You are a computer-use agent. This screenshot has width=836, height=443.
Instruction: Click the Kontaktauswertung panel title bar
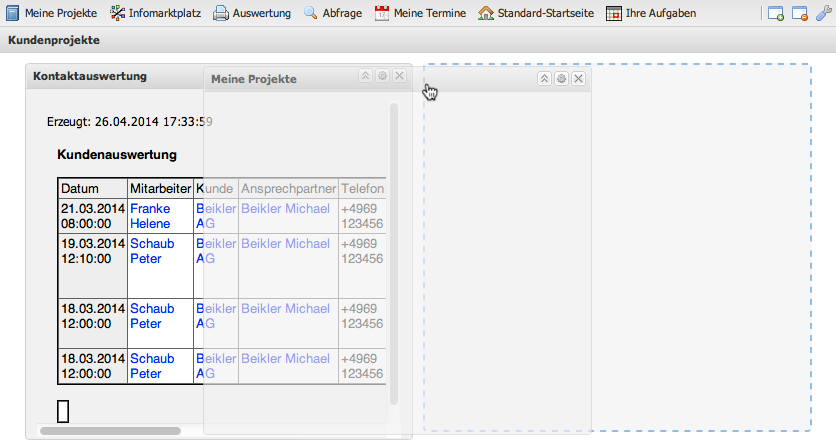pyautogui.click(x=110, y=77)
